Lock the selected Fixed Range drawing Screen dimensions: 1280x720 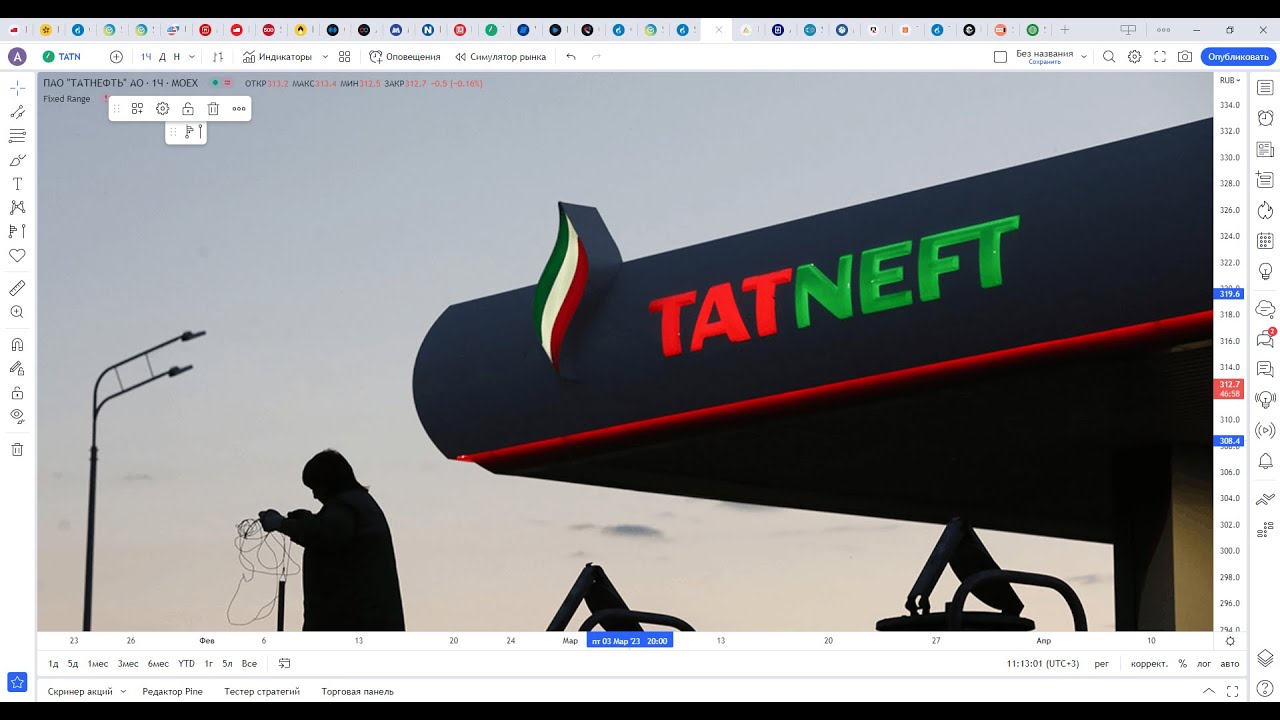pos(188,108)
